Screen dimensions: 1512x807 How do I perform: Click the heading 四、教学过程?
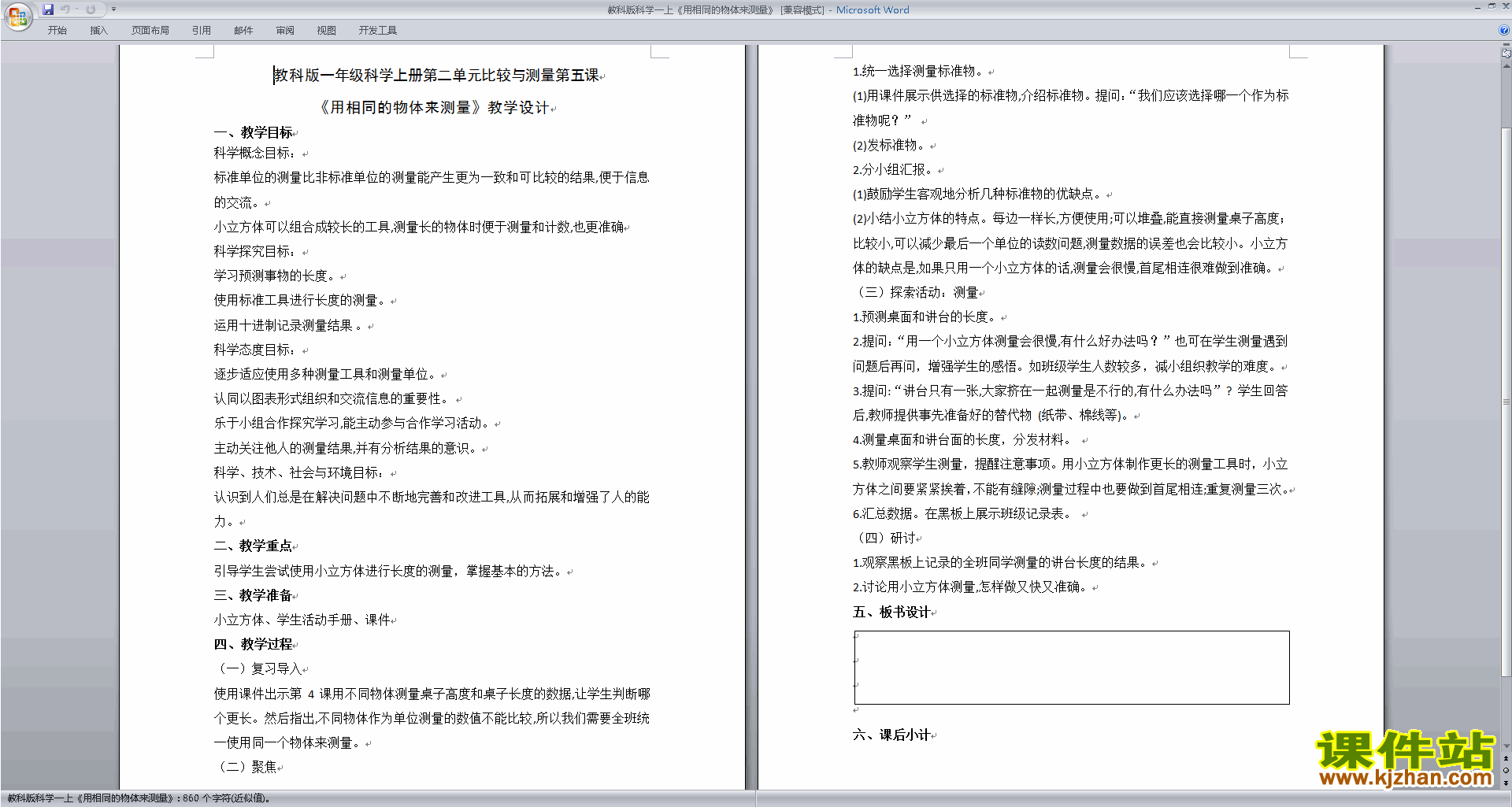[x=253, y=644]
